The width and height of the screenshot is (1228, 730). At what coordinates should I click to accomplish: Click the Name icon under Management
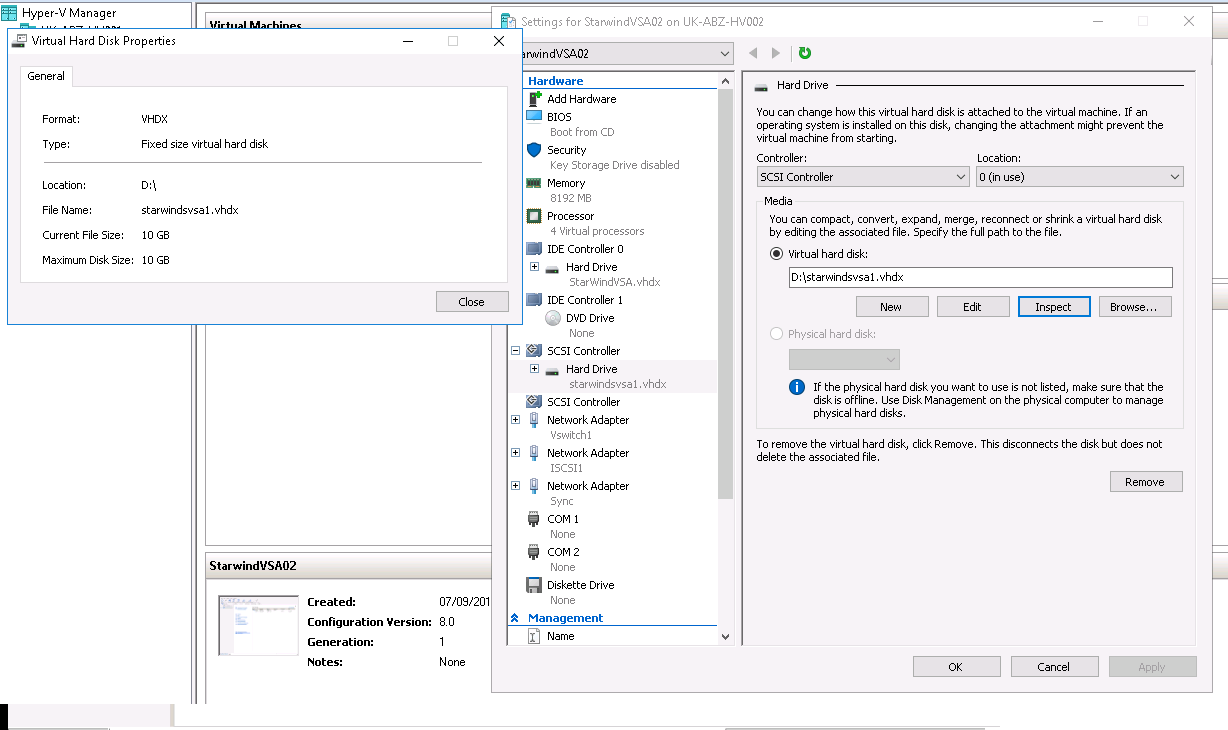534,636
